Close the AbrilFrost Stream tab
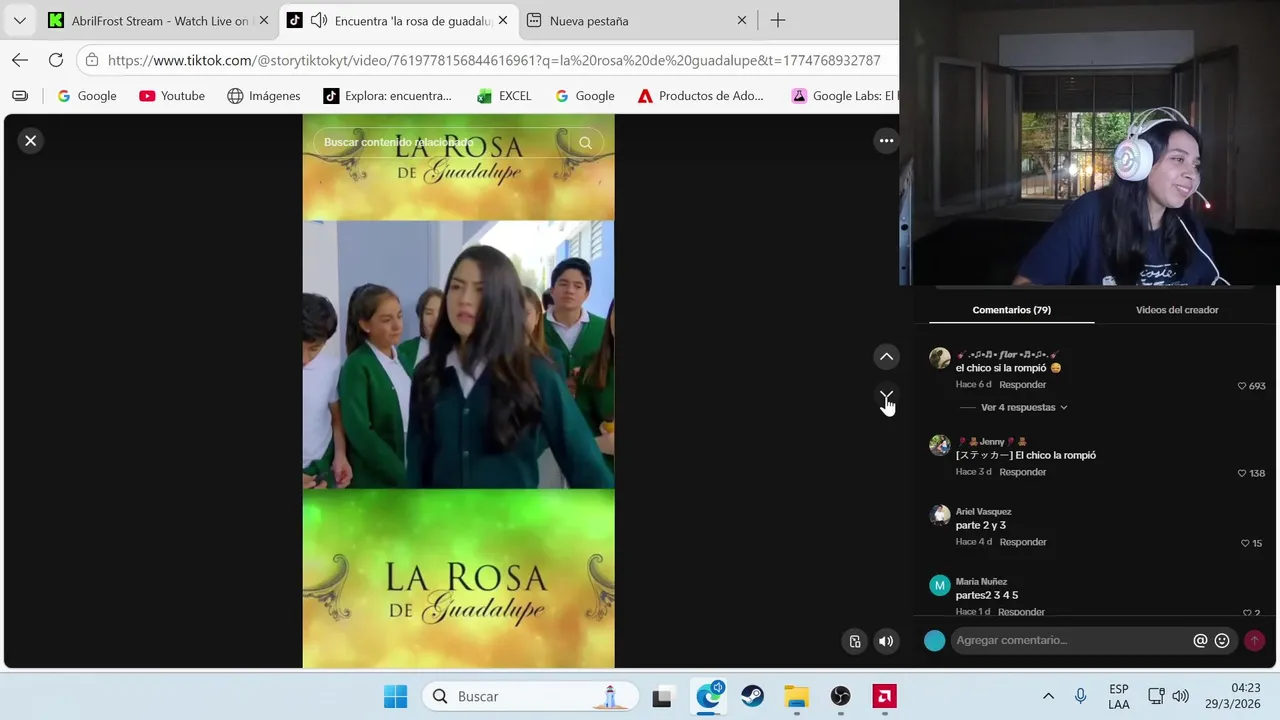 pyautogui.click(x=263, y=20)
